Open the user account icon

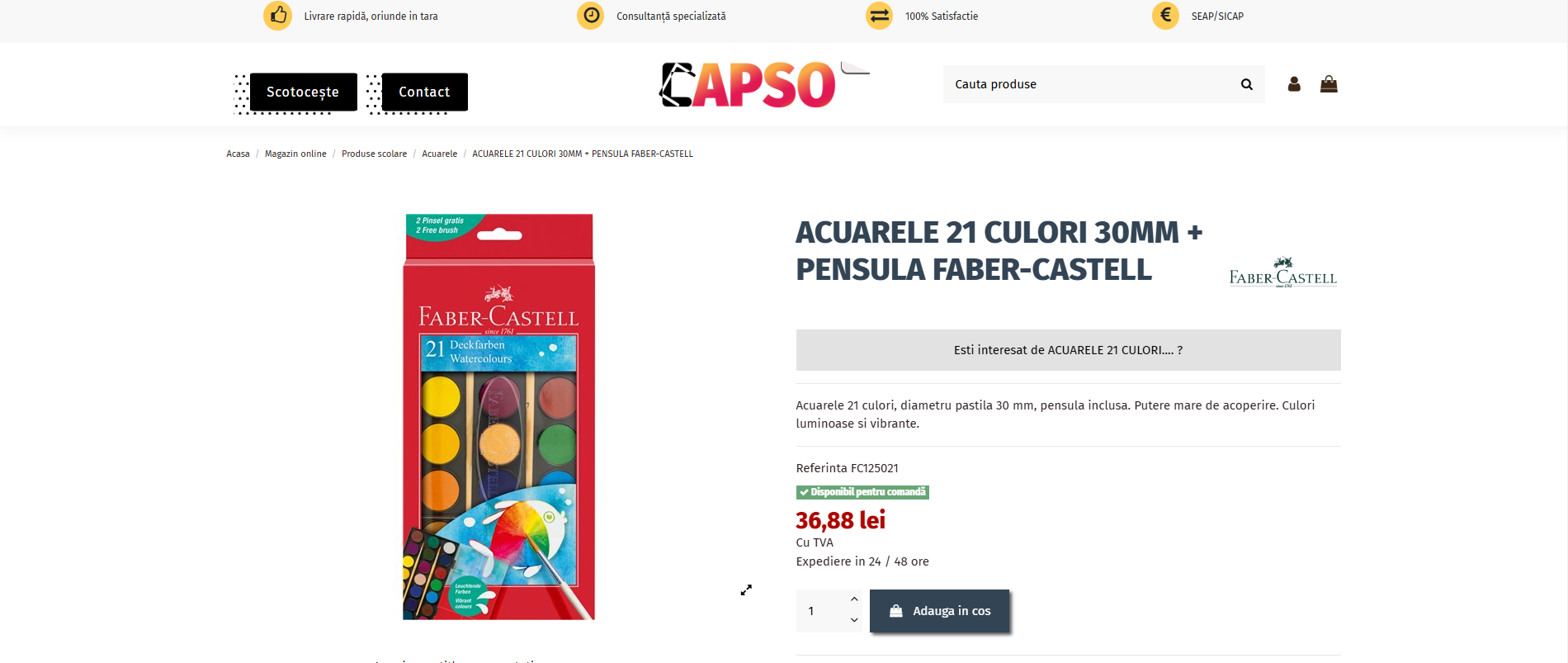pyautogui.click(x=1294, y=84)
